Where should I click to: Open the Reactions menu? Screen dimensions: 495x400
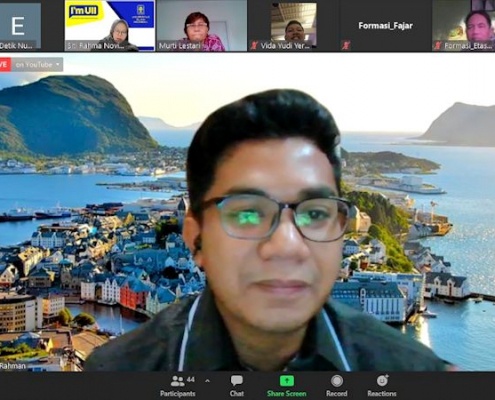tap(382, 386)
